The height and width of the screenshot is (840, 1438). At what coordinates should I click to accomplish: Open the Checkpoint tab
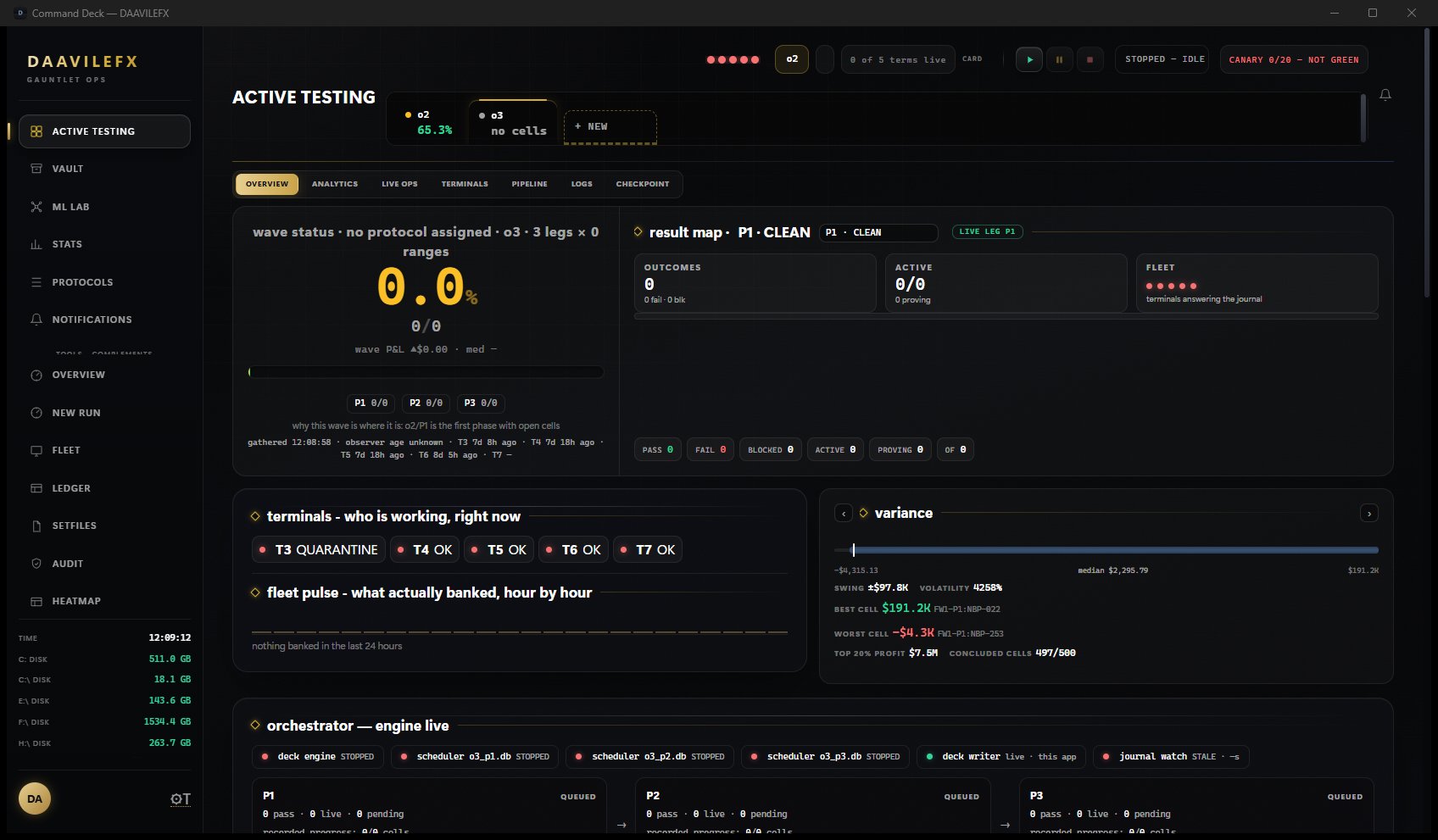pos(643,184)
